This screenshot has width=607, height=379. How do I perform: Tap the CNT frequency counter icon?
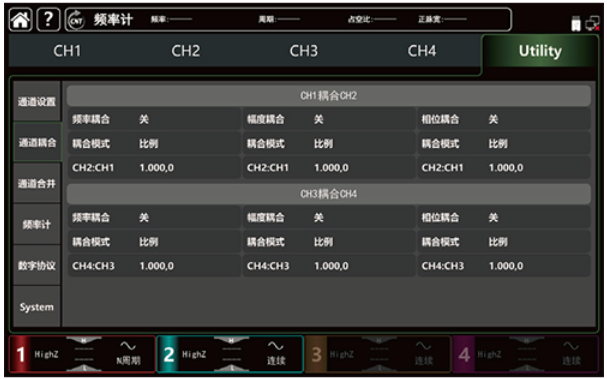[76, 20]
